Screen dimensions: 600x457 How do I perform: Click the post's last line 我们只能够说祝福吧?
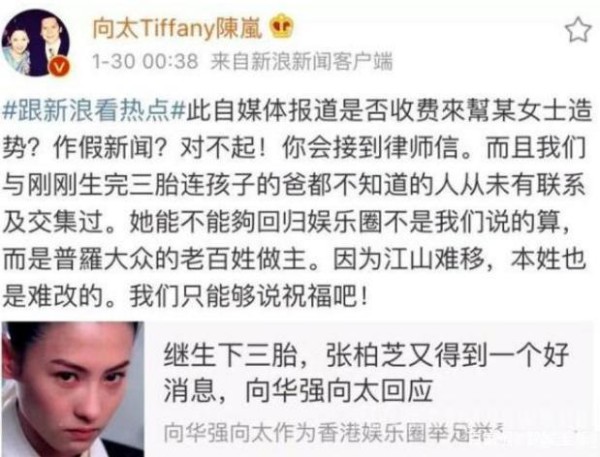coord(185,296)
